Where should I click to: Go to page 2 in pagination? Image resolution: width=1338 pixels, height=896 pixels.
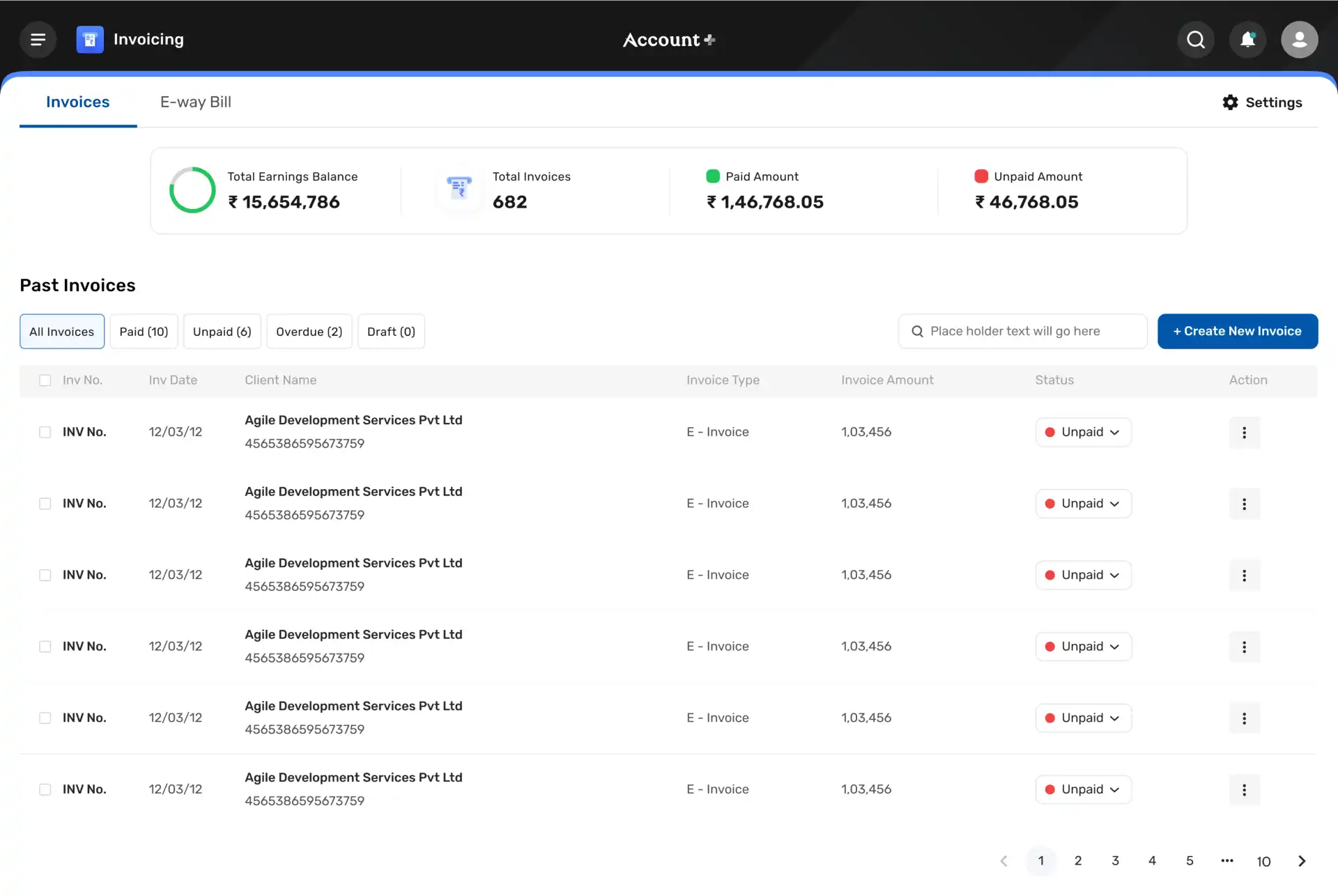click(1078, 861)
